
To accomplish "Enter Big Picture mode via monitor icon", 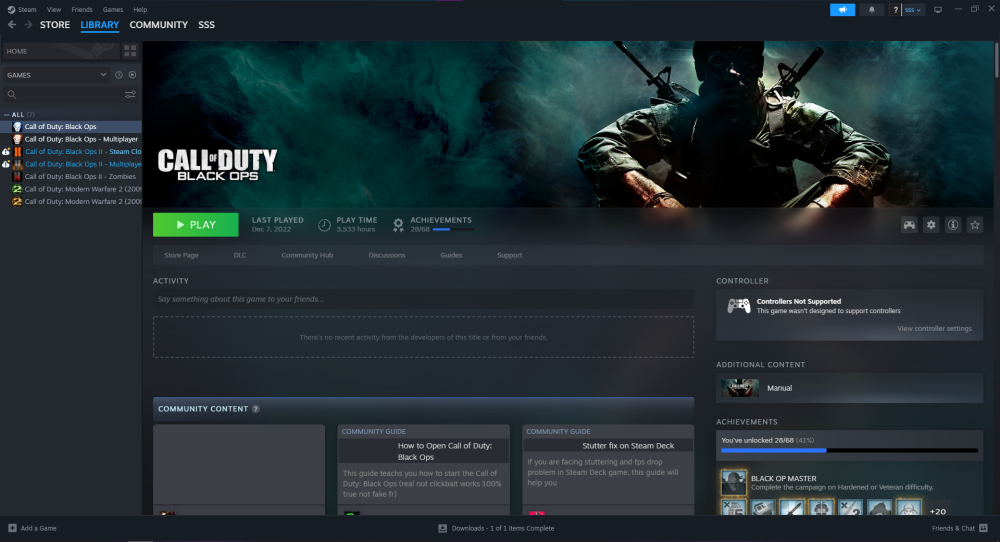I will pyautogui.click(x=937, y=10).
